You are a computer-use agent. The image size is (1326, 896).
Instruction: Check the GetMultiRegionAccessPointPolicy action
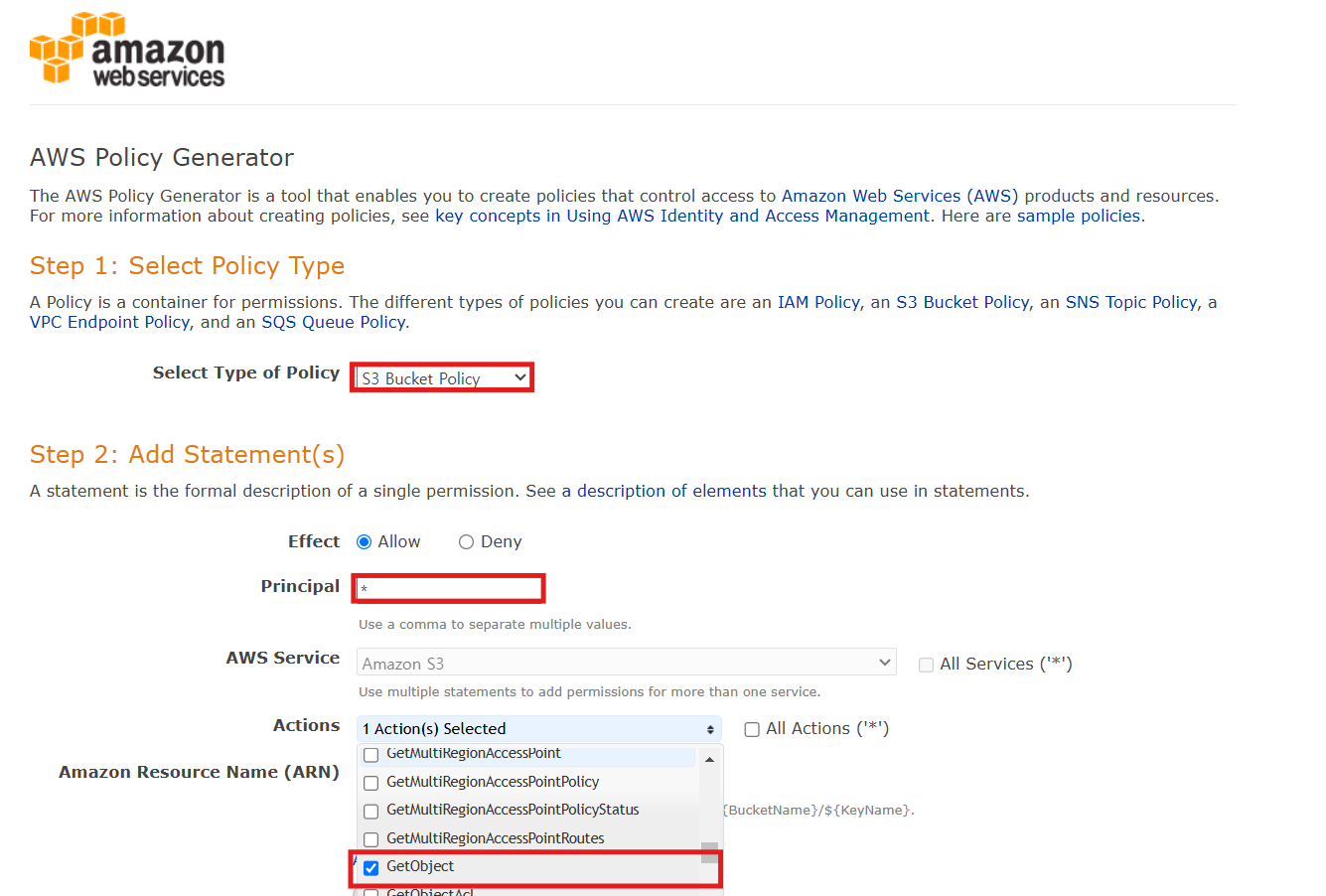tap(371, 783)
